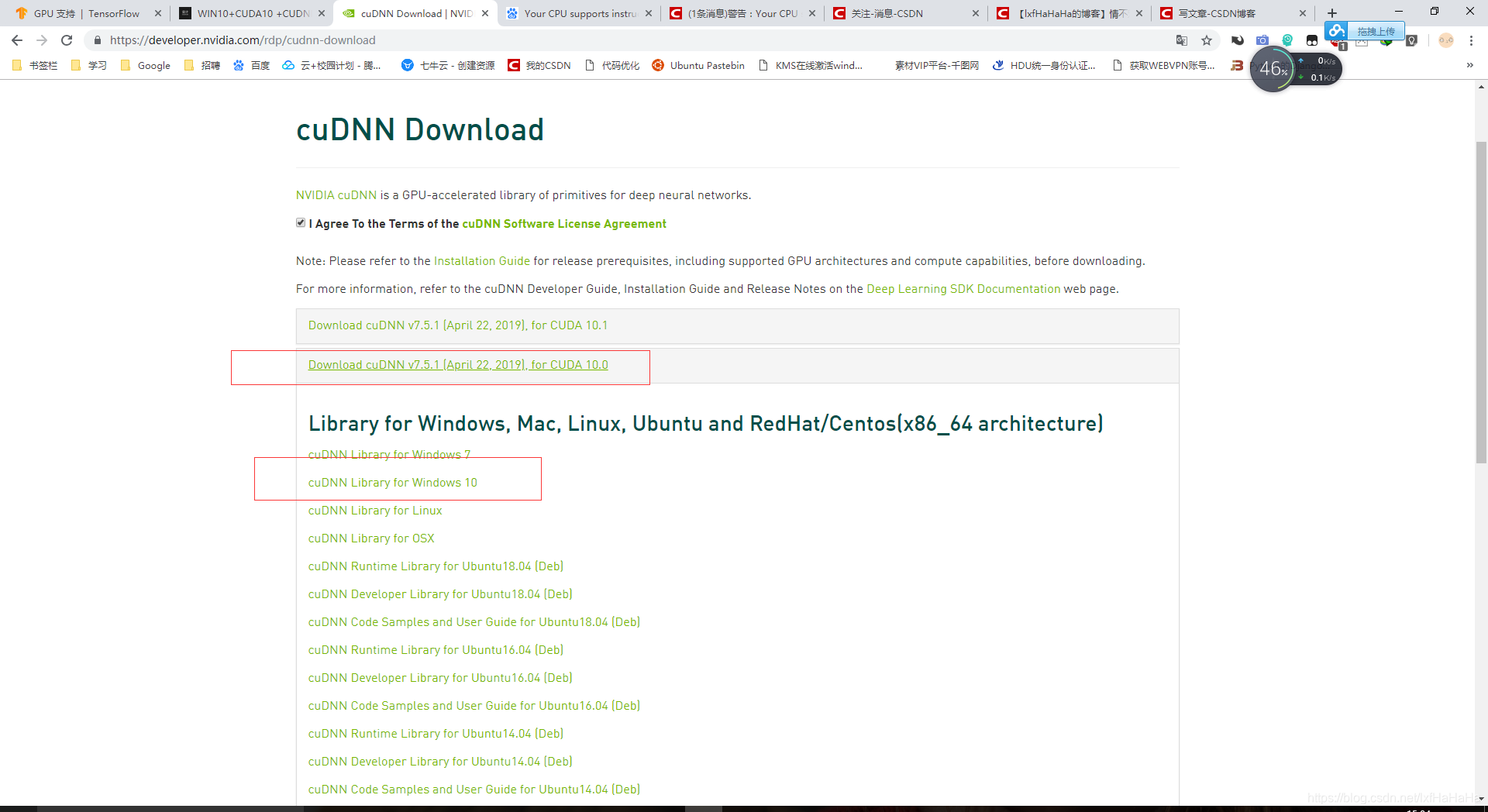Open a new browser tab
Viewport: 1488px width, 812px height.
(1332, 13)
